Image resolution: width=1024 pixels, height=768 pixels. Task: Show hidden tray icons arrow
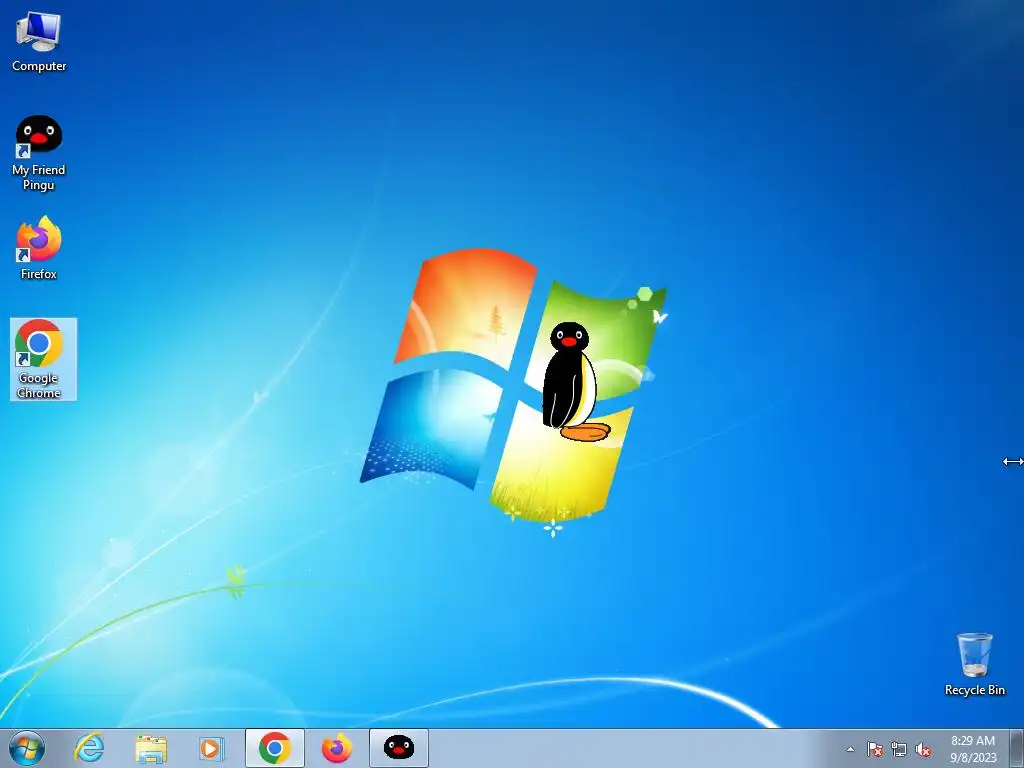click(x=850, y=750)
